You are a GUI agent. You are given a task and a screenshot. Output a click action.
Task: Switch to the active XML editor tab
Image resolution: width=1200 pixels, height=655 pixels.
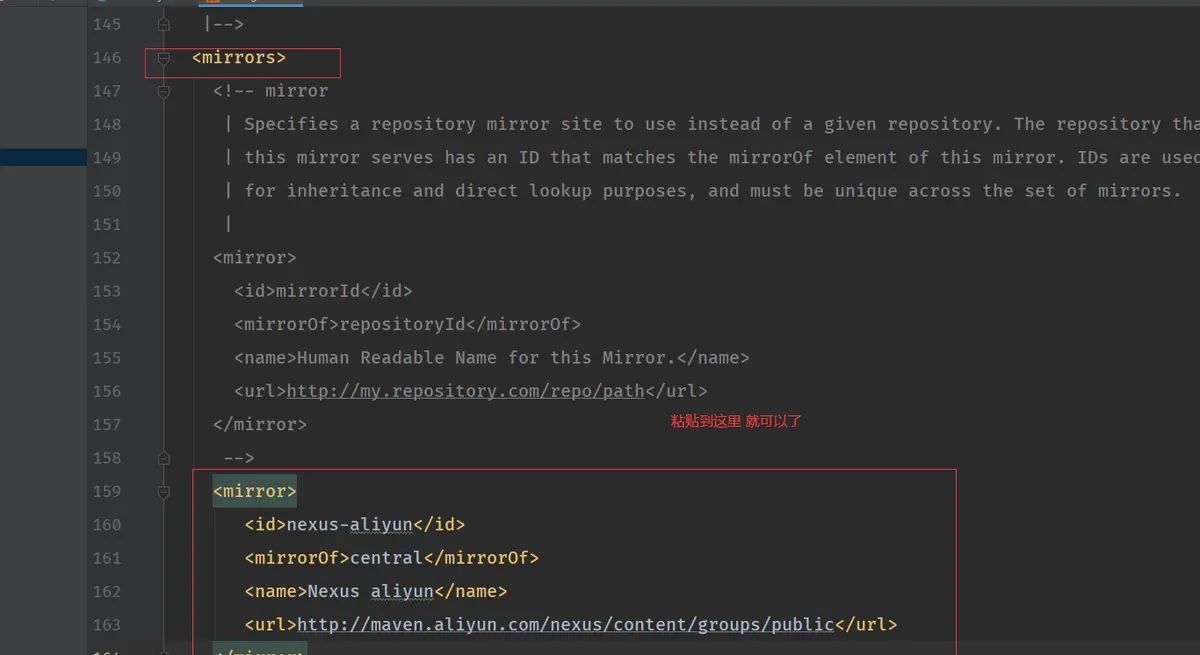pyautogui.click(x=250, y=3)
